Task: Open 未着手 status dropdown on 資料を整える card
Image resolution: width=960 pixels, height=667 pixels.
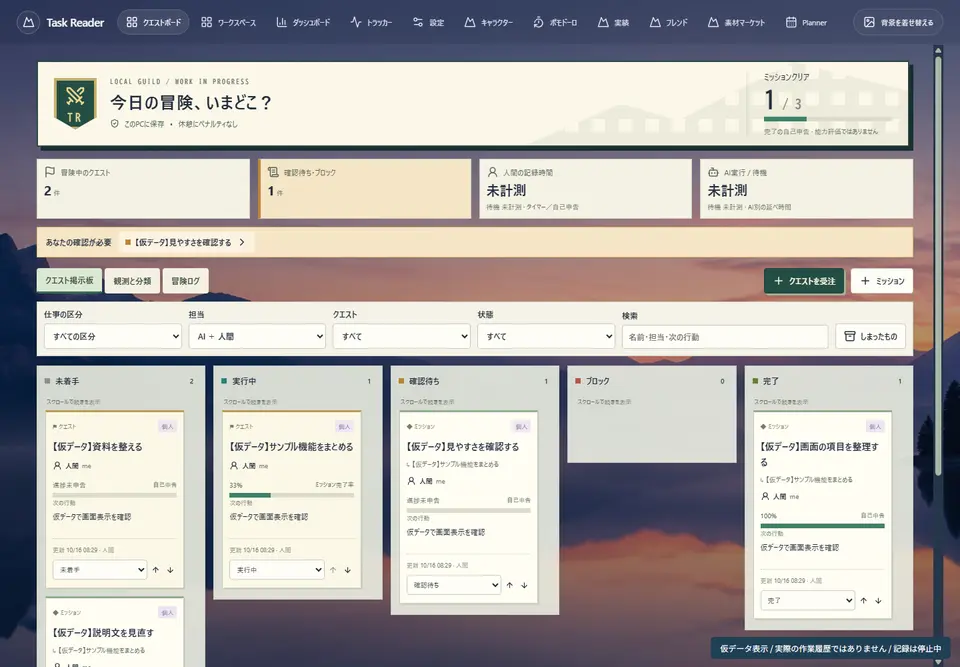Action: 100,570
